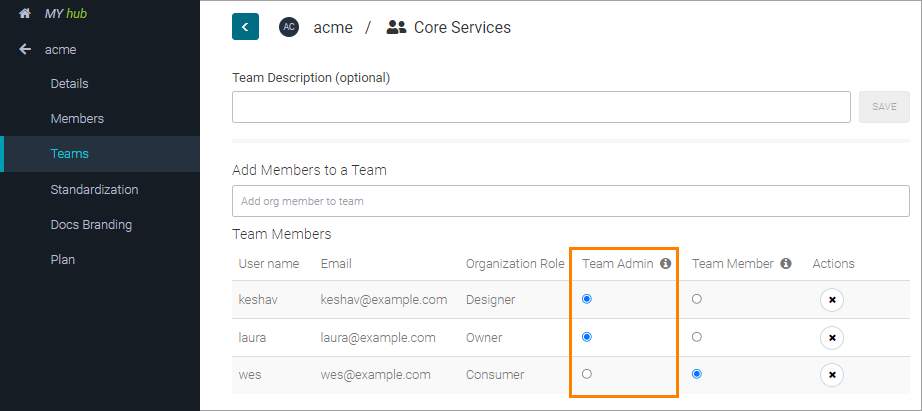The width and height of the screenshot is (922, 411).
Task: Click the Add org member to team field
Action: [570, 201]
